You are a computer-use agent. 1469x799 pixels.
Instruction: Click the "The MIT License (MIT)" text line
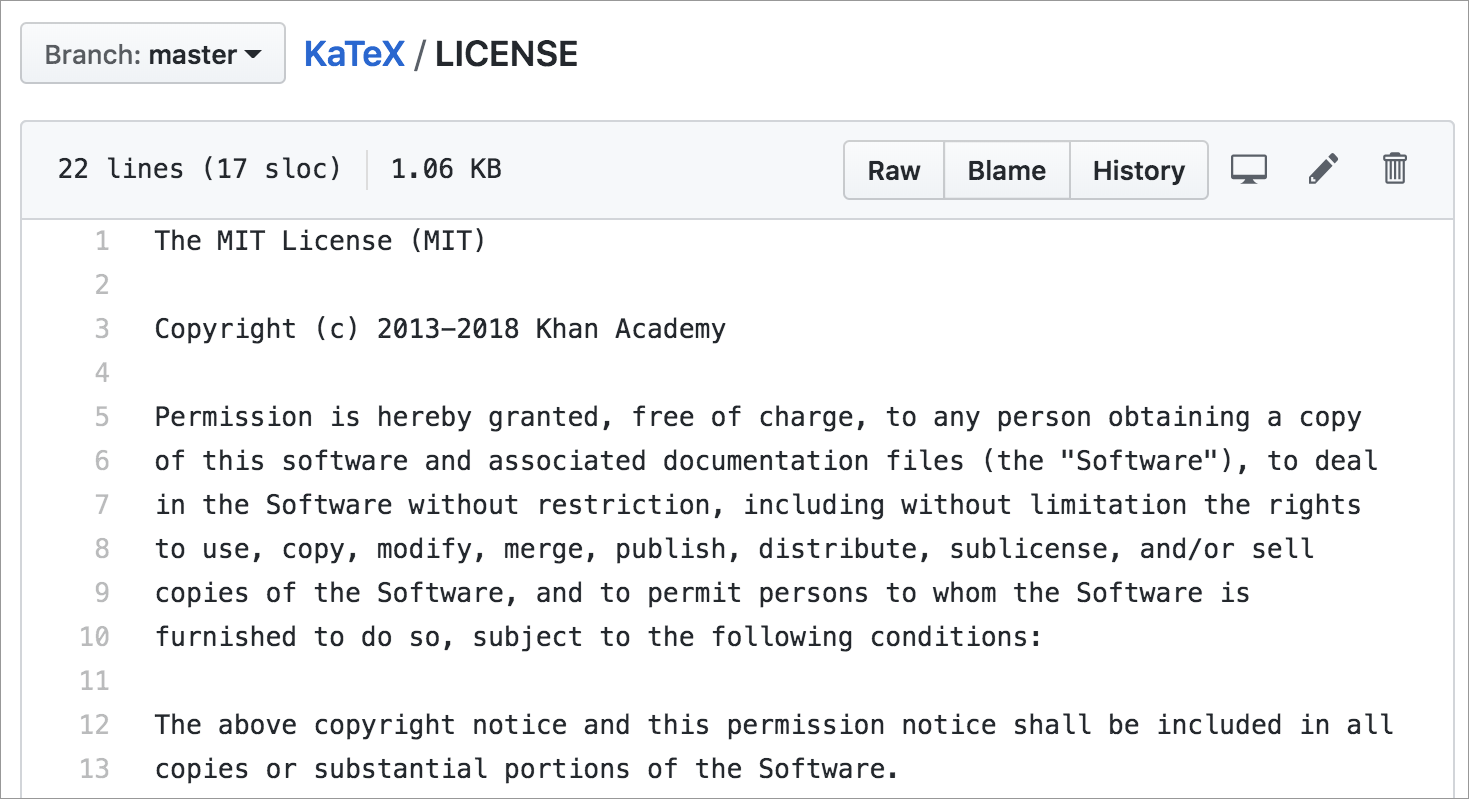(x=320, y=241)
